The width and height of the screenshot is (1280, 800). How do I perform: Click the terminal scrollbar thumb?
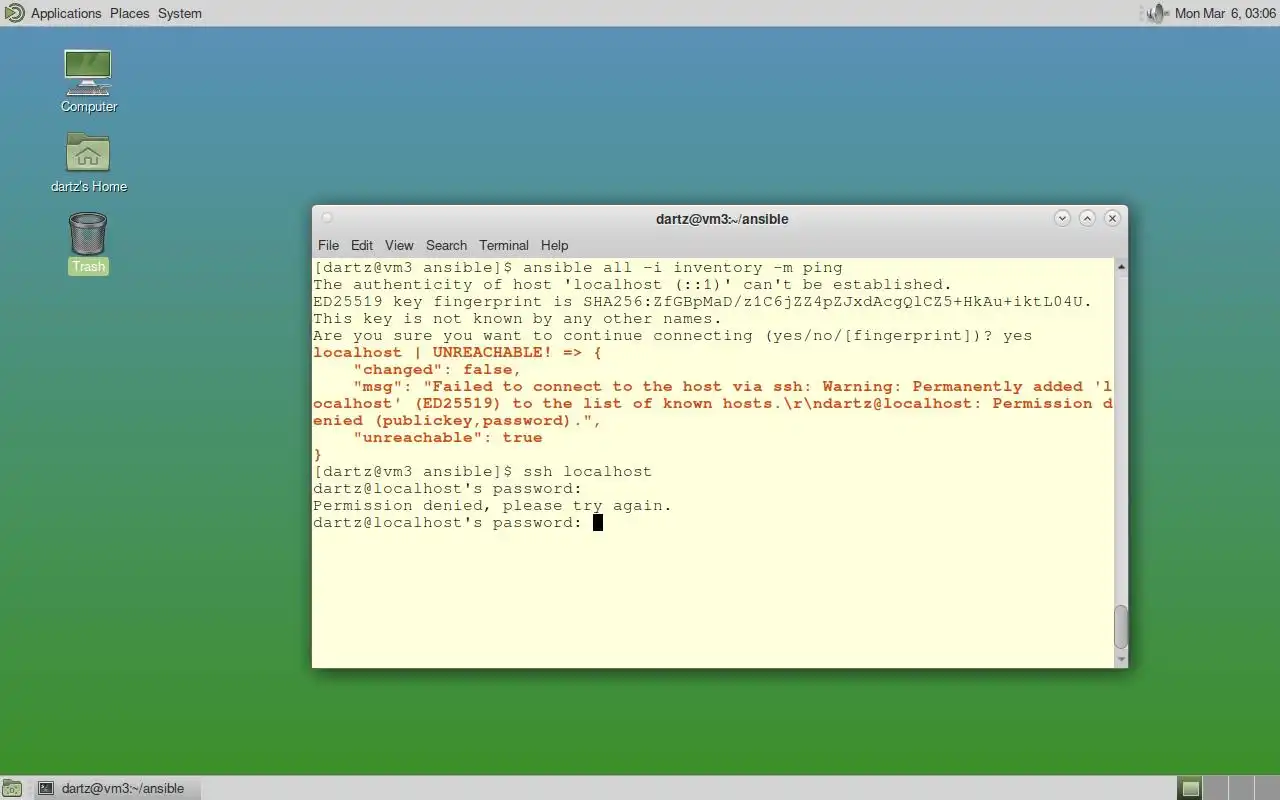click(1121, 627)
